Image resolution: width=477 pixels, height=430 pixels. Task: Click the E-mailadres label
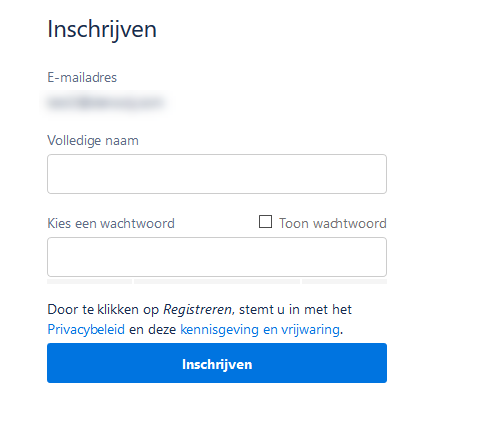click(x=82, y=77)
